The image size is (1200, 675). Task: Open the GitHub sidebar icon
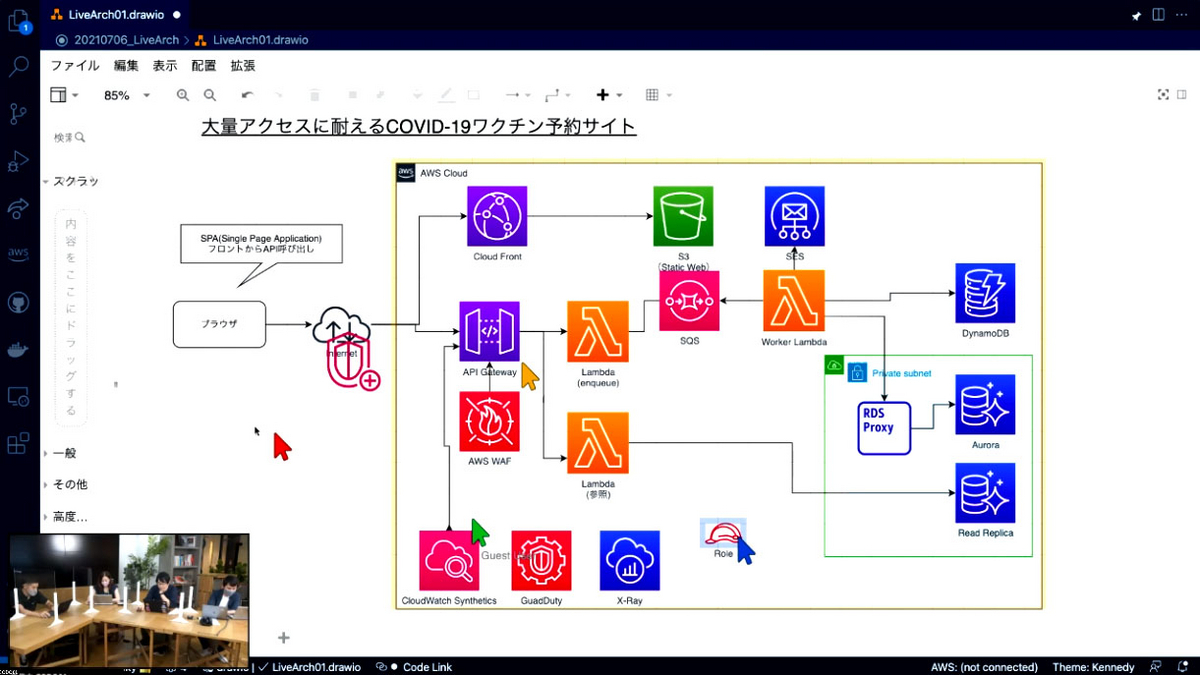pyautogui.click(x=19, y=302)
